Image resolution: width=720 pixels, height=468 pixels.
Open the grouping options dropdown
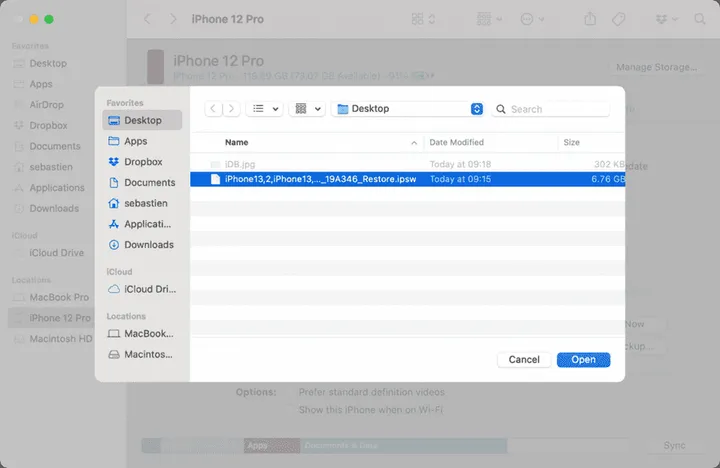tap(306, 109)
